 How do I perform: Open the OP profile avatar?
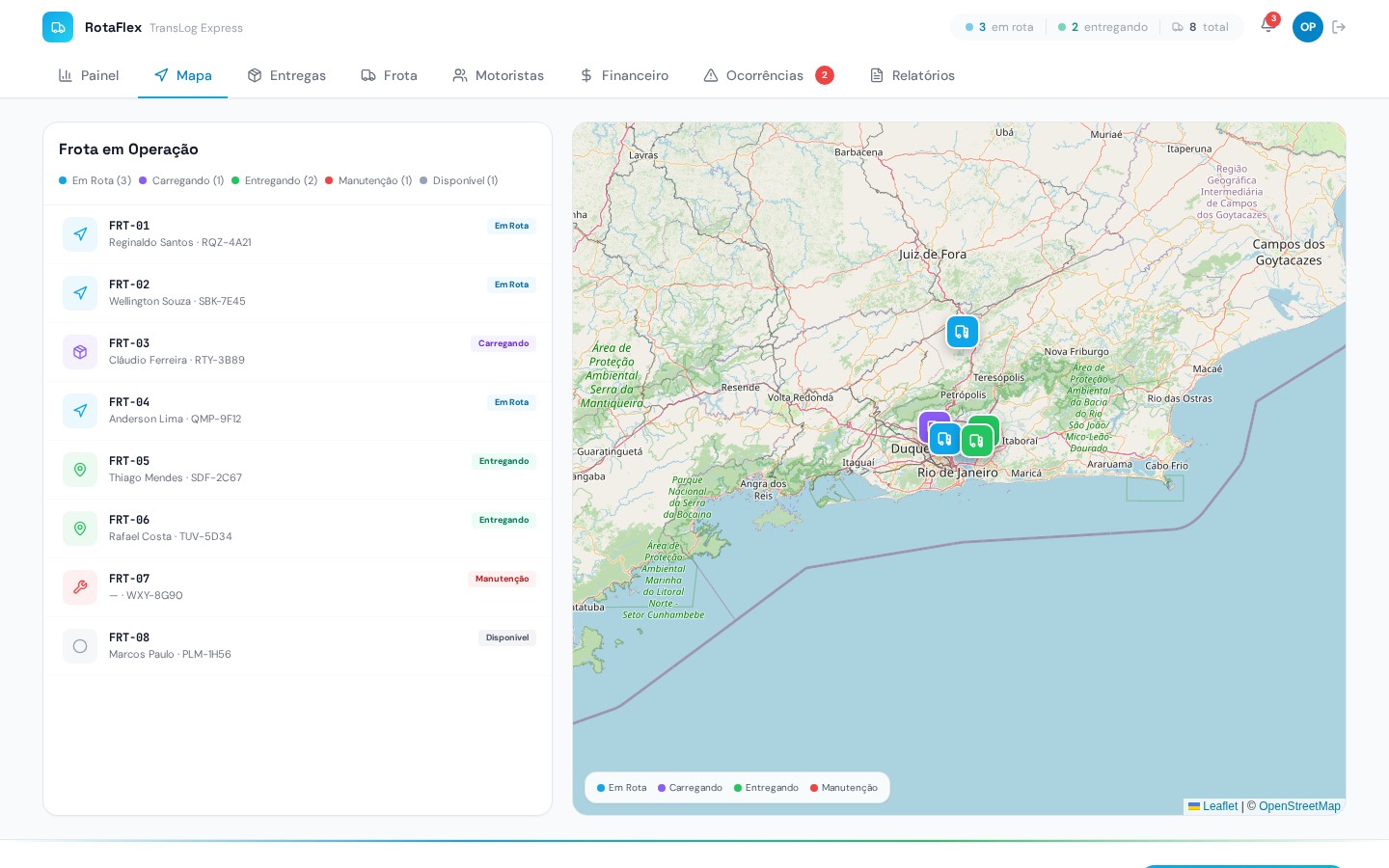(x=1308, y=27)
